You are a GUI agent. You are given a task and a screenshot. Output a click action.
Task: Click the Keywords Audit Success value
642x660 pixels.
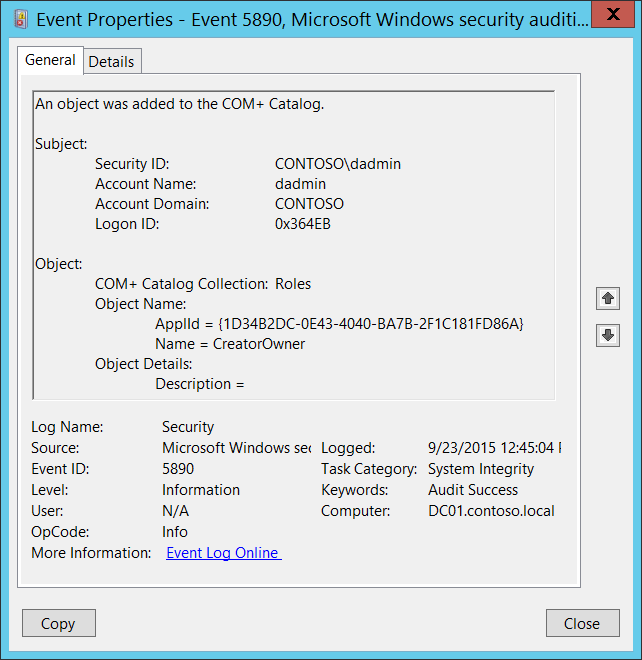click(x=473, y=490)
